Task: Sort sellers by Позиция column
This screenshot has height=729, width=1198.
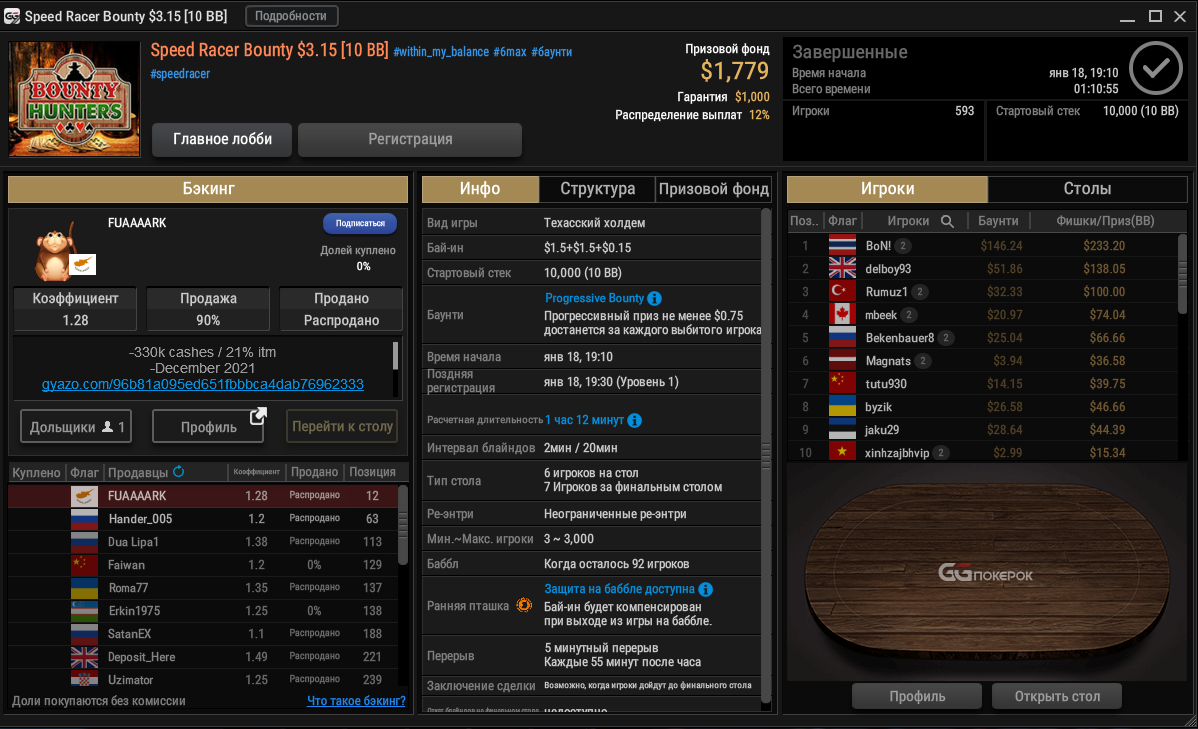Action: (373, 472)
